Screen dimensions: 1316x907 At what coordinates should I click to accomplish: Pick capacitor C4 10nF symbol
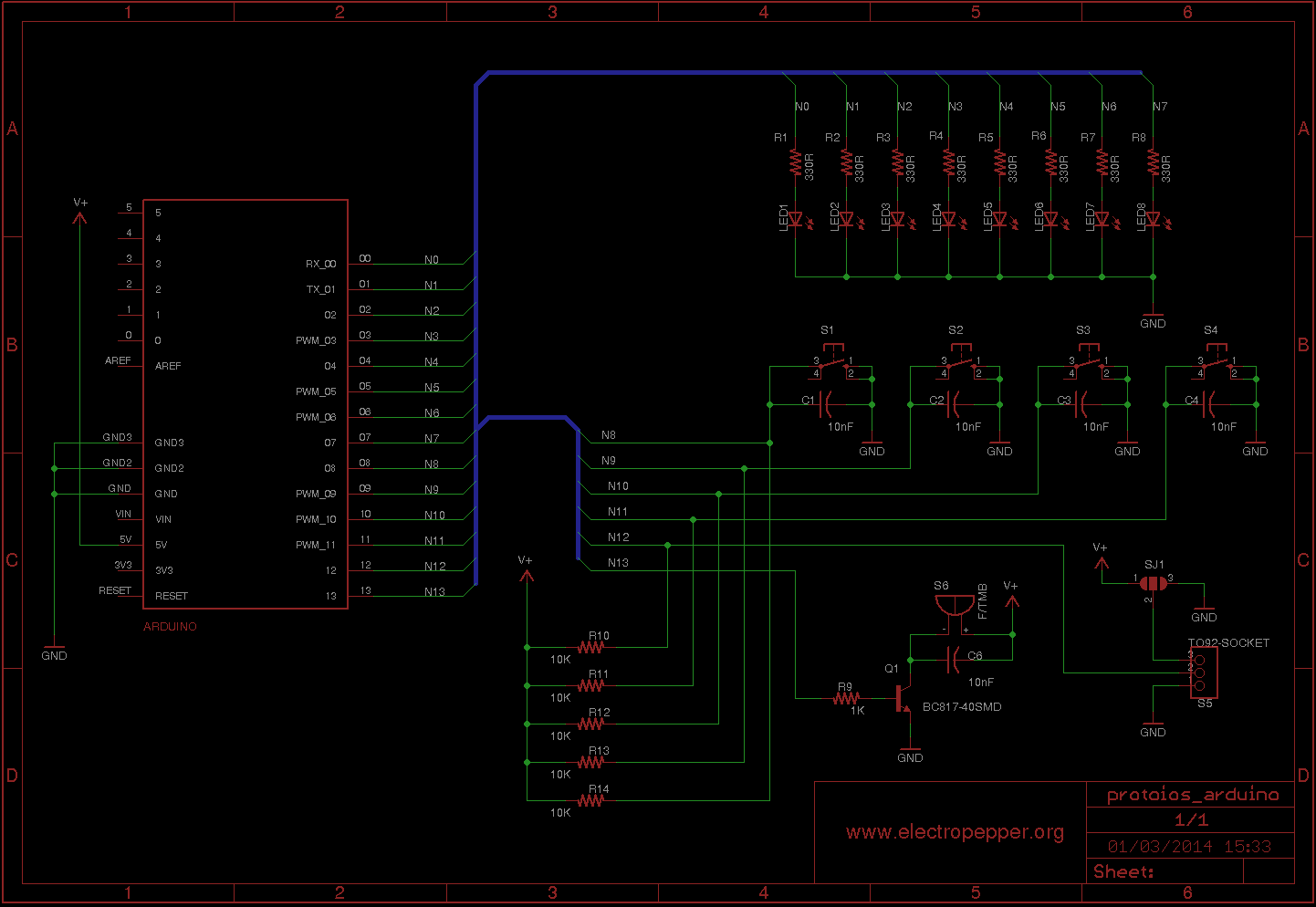[x=1210, y=403]
